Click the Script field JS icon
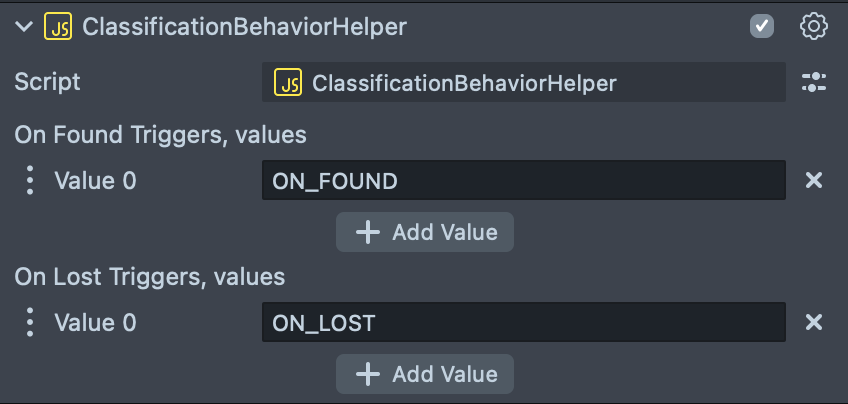This screenshot has height=404, width=848. click(x=289, y=83)
